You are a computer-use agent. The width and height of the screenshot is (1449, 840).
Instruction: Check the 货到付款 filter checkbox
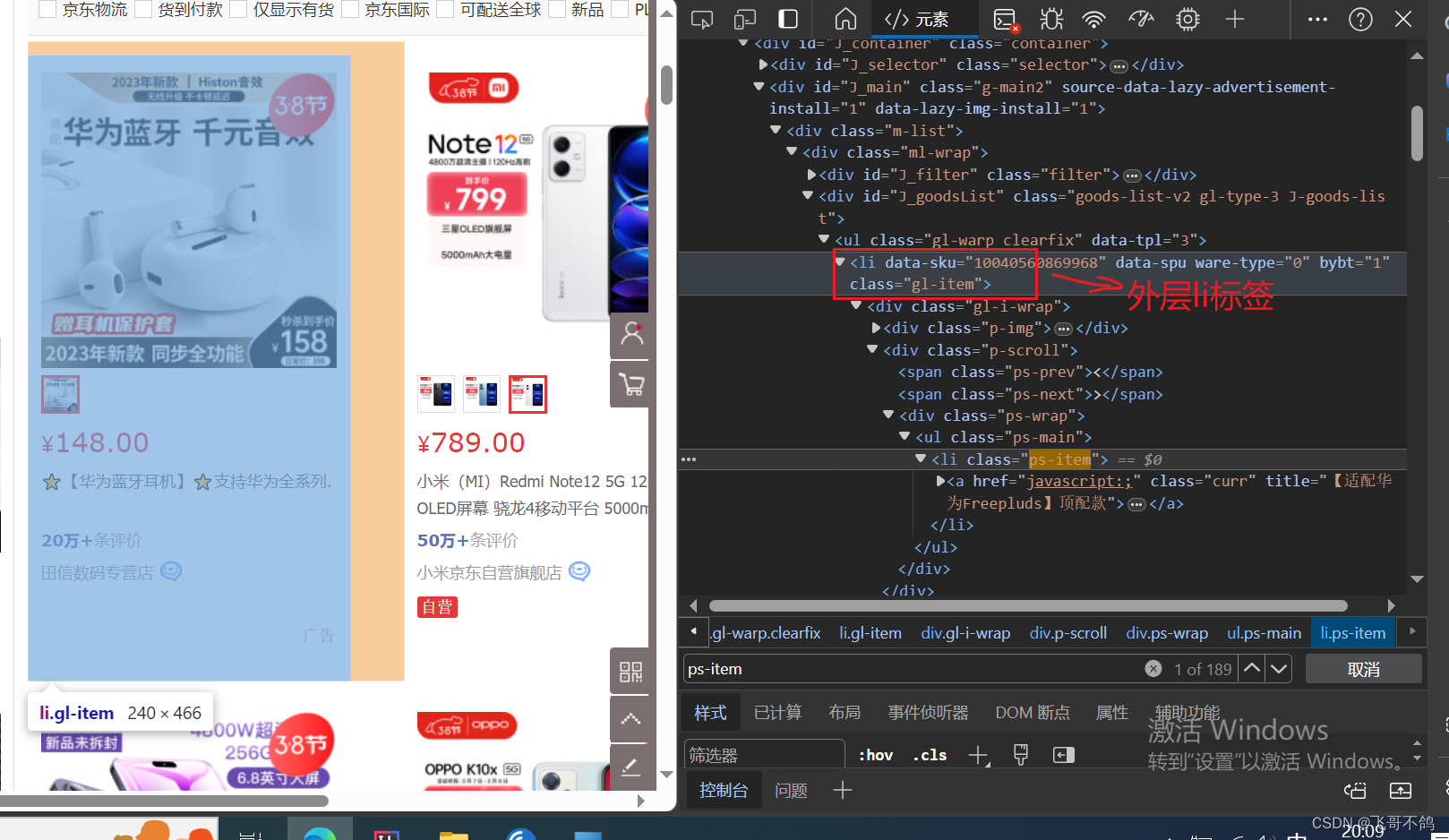143,10
